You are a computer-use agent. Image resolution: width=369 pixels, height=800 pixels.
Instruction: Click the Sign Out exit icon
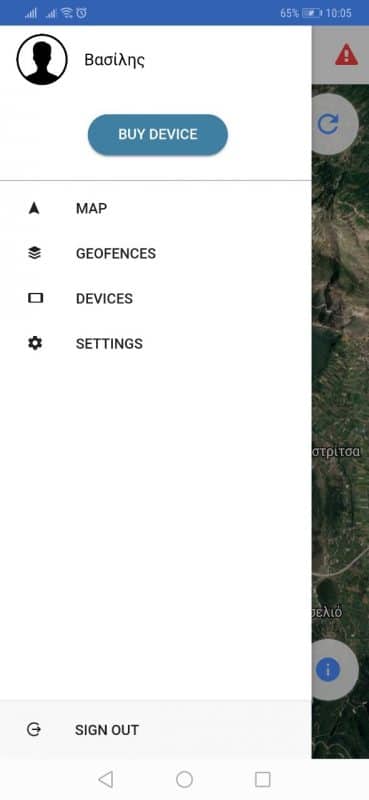[34, 730]
